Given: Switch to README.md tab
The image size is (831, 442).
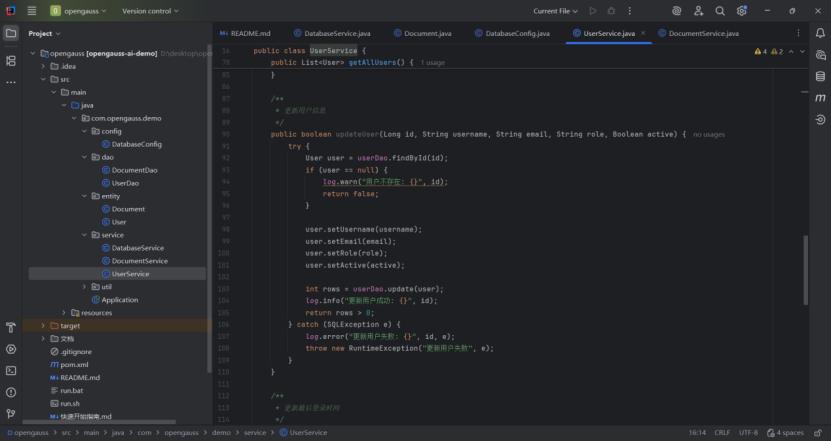Looking at the screenshot, I should click(x=245, y=33).
